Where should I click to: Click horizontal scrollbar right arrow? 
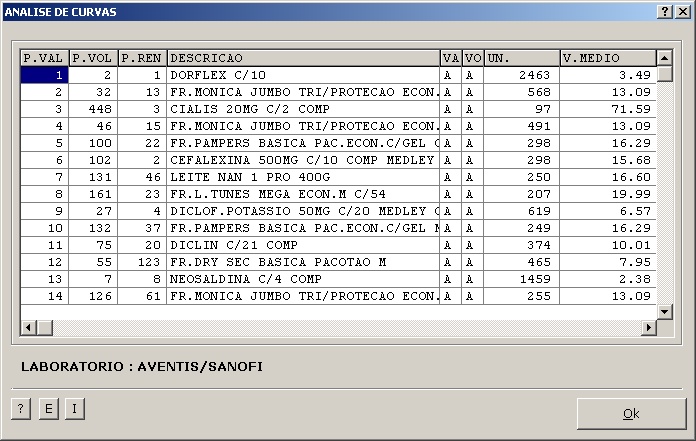click(649, 328)
